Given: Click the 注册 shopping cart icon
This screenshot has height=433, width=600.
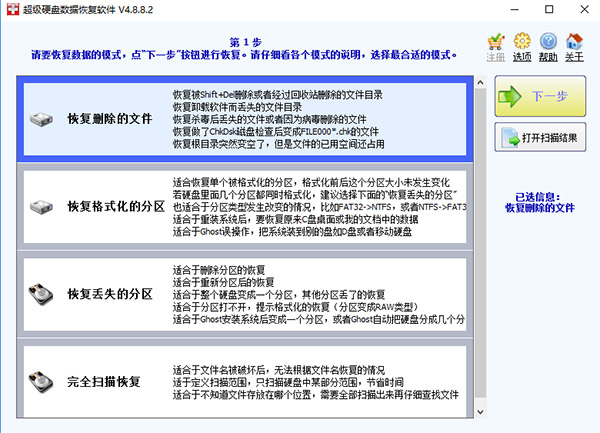Looking at the screenshot, I should point(496,42).
